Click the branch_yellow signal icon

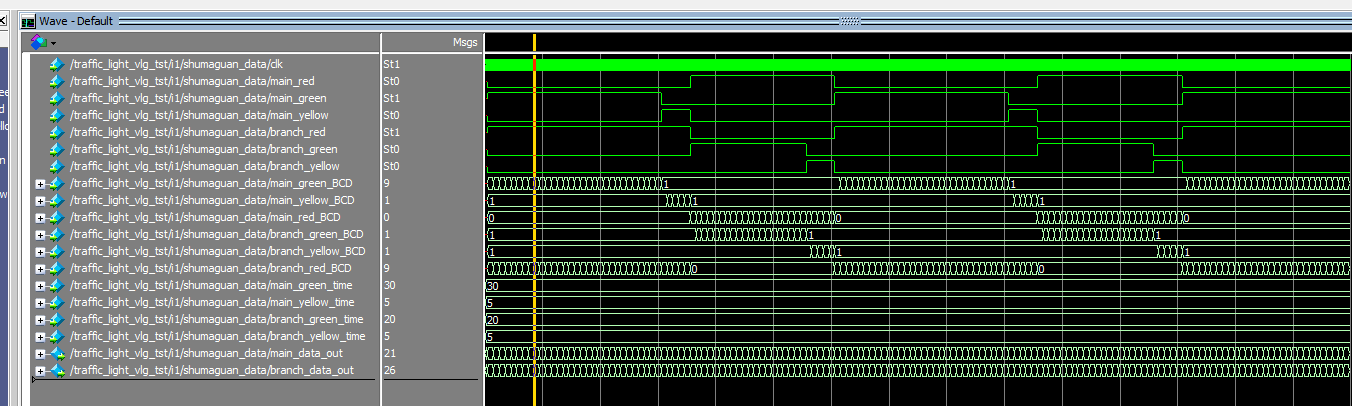click(x=56, y=166)
